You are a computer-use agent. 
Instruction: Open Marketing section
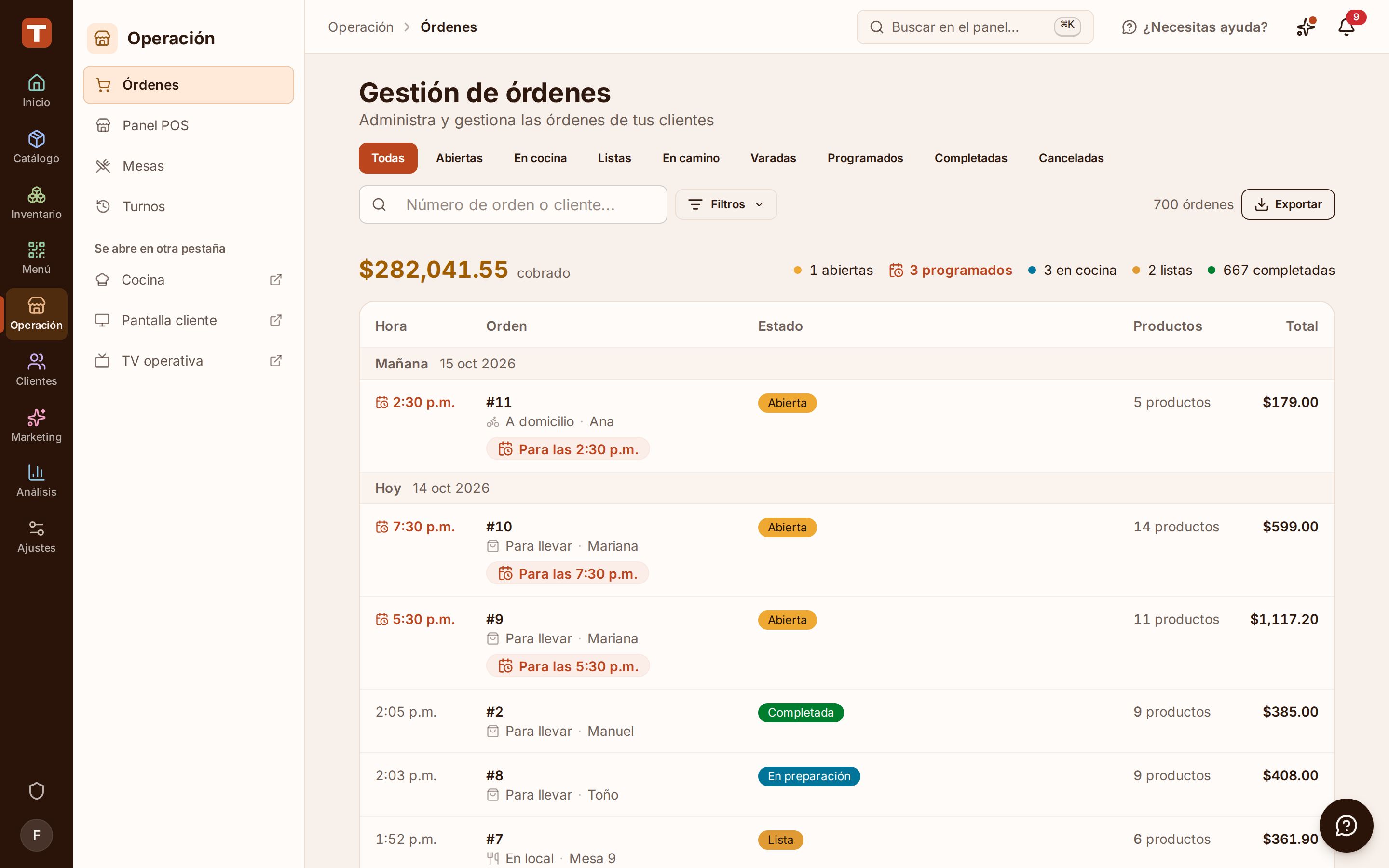click(36, 425)
